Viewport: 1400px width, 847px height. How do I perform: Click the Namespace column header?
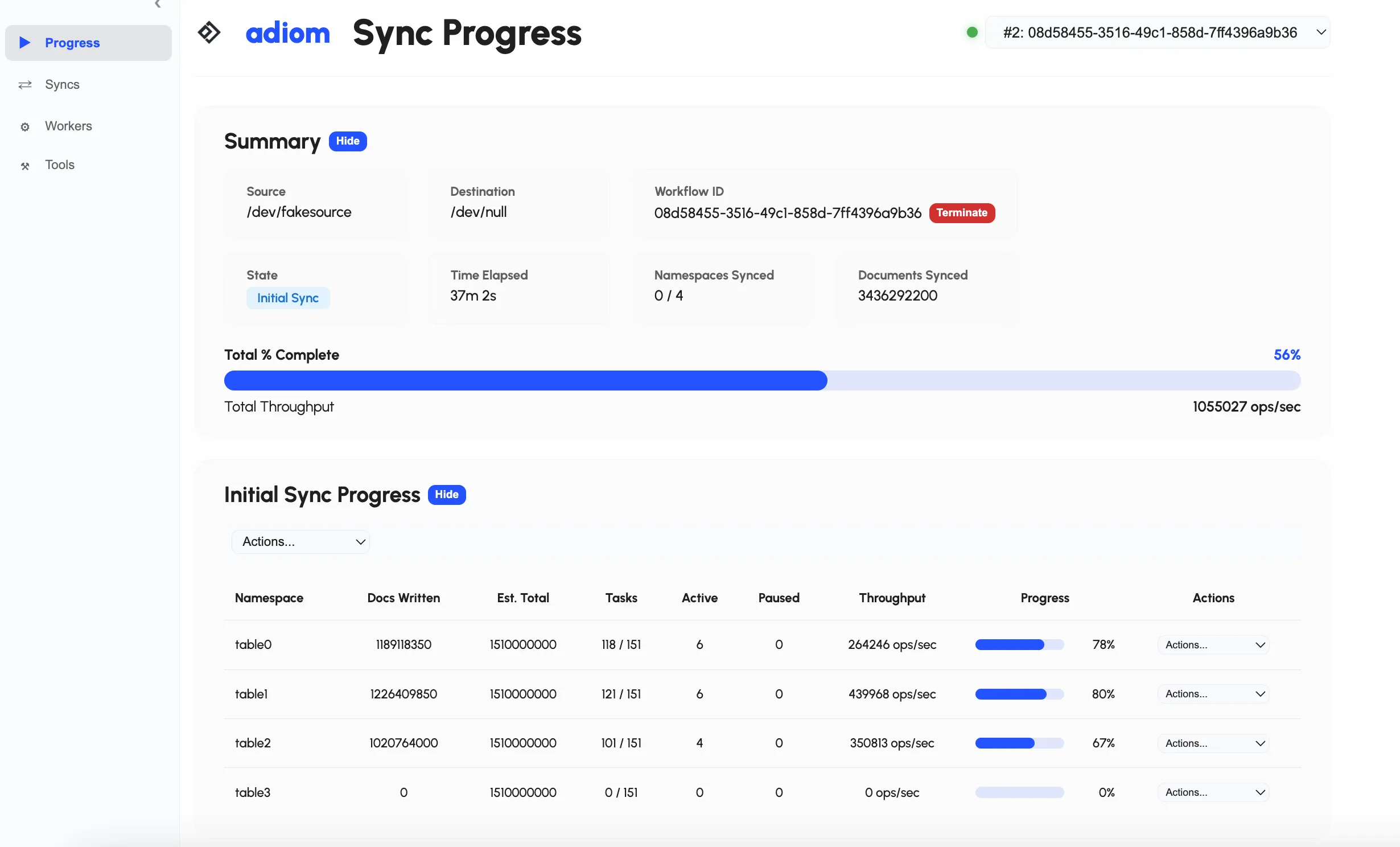(x=269, y=598)
